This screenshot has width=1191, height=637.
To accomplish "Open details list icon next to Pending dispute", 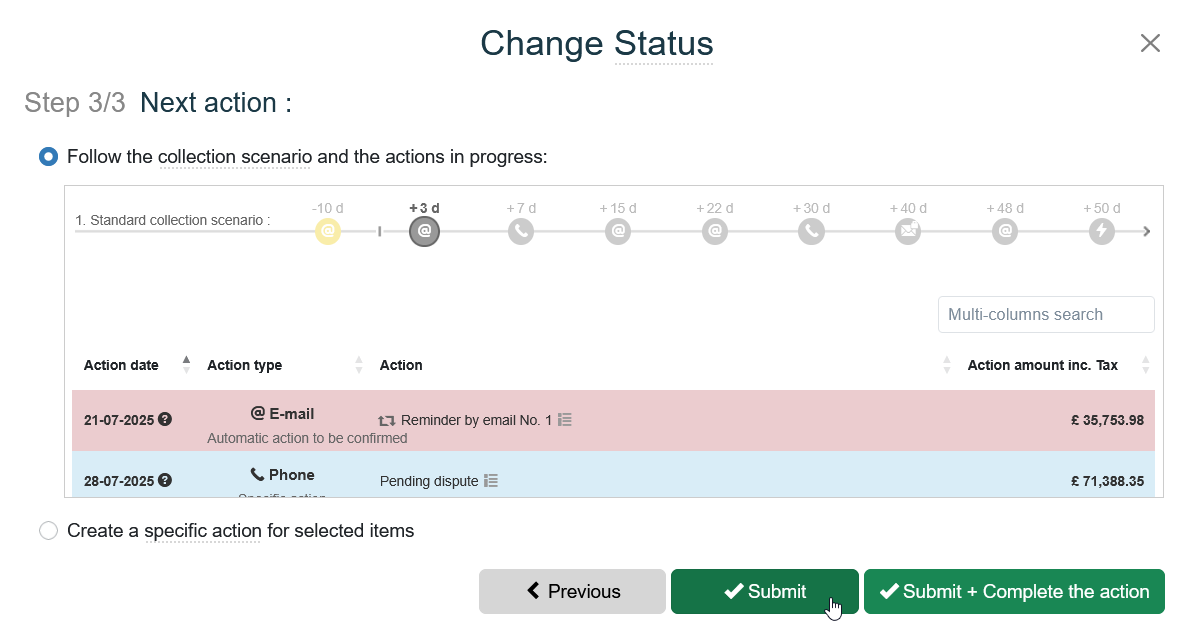I will coord(491,481).
